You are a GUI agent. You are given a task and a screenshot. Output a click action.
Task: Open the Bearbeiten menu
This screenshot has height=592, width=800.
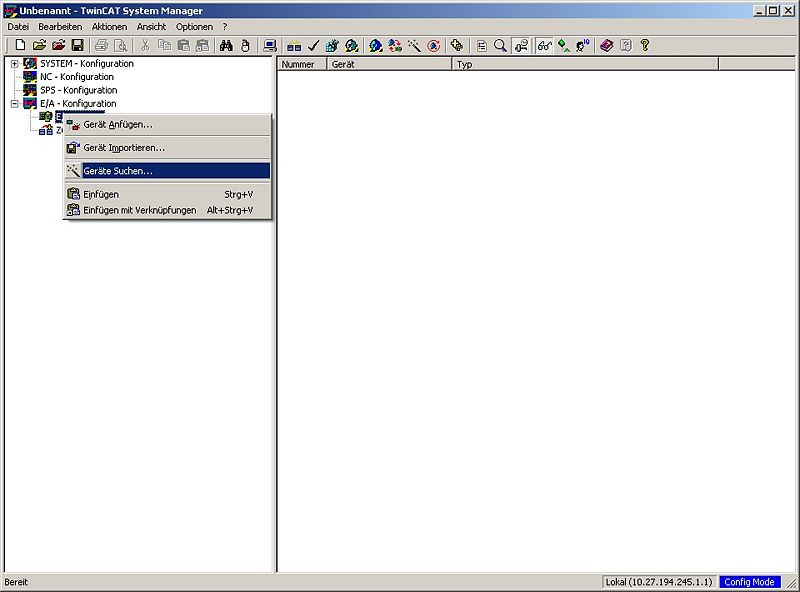pos(60,27)
